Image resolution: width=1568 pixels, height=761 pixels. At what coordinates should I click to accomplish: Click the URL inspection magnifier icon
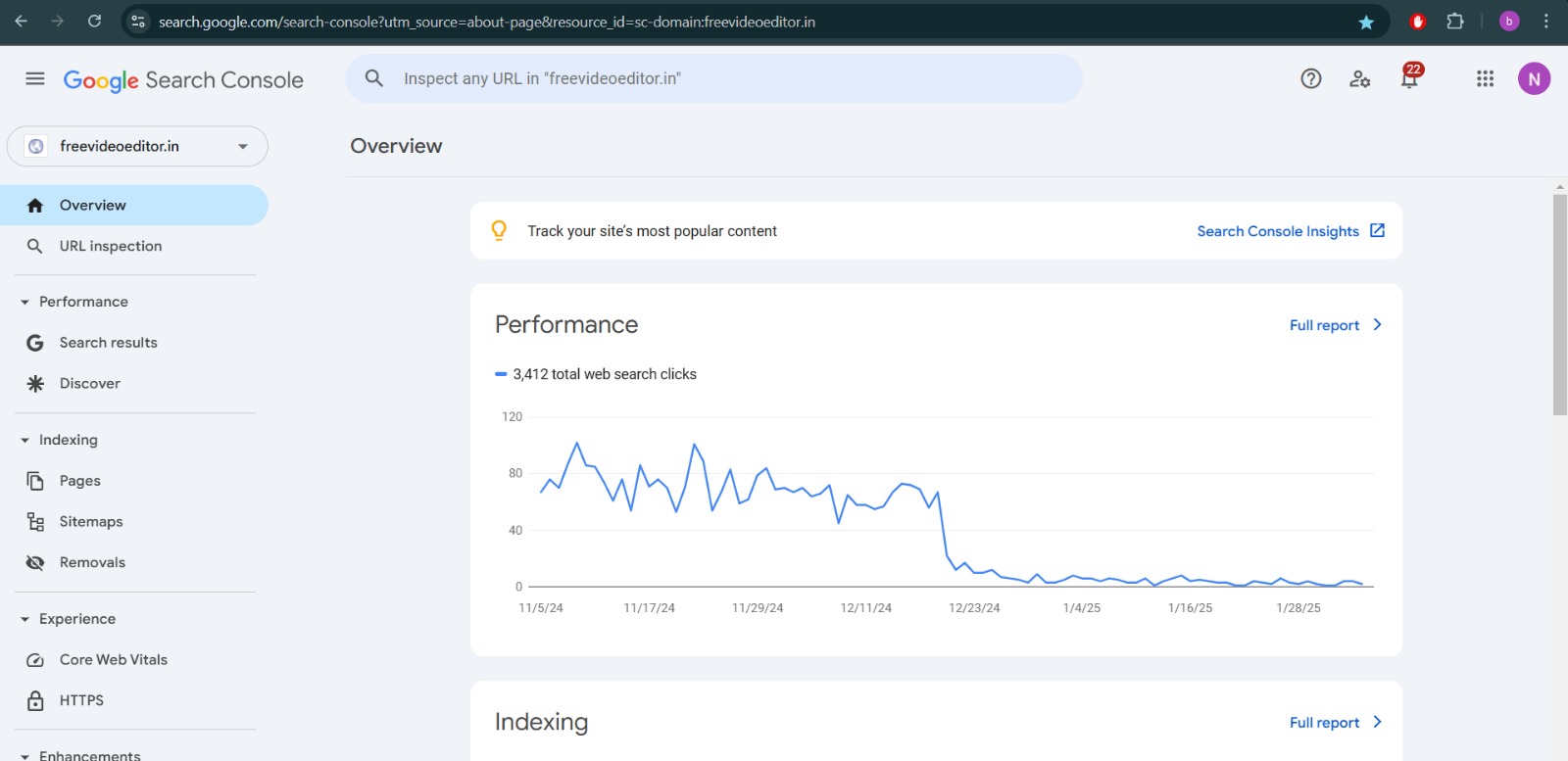pos(35,246)
